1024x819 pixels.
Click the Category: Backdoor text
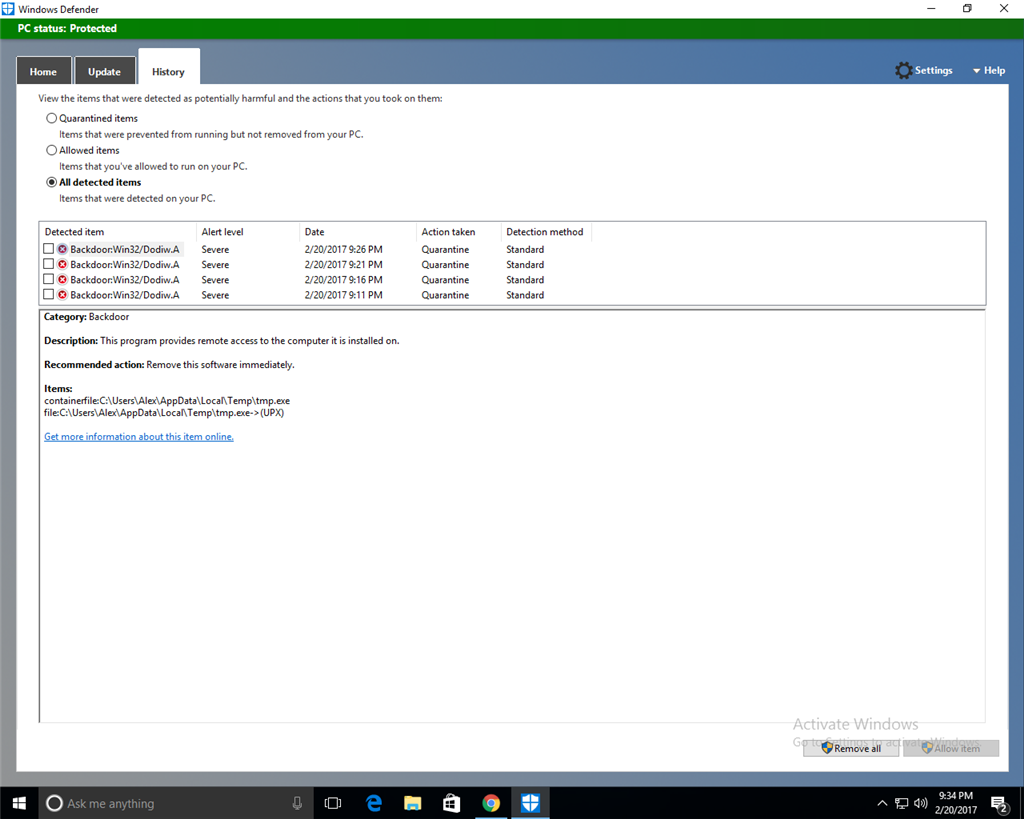pos(86,317)
